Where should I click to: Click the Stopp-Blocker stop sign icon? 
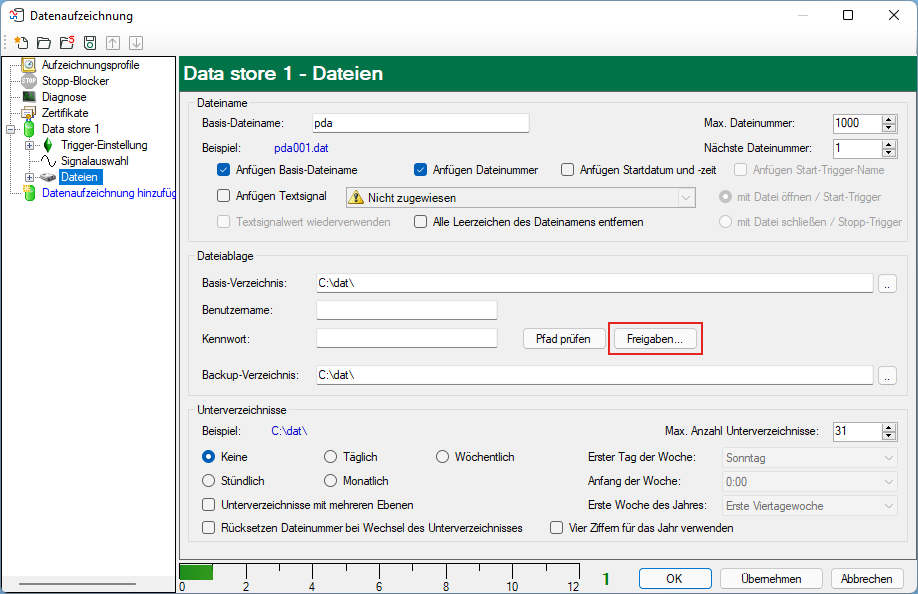29,81
